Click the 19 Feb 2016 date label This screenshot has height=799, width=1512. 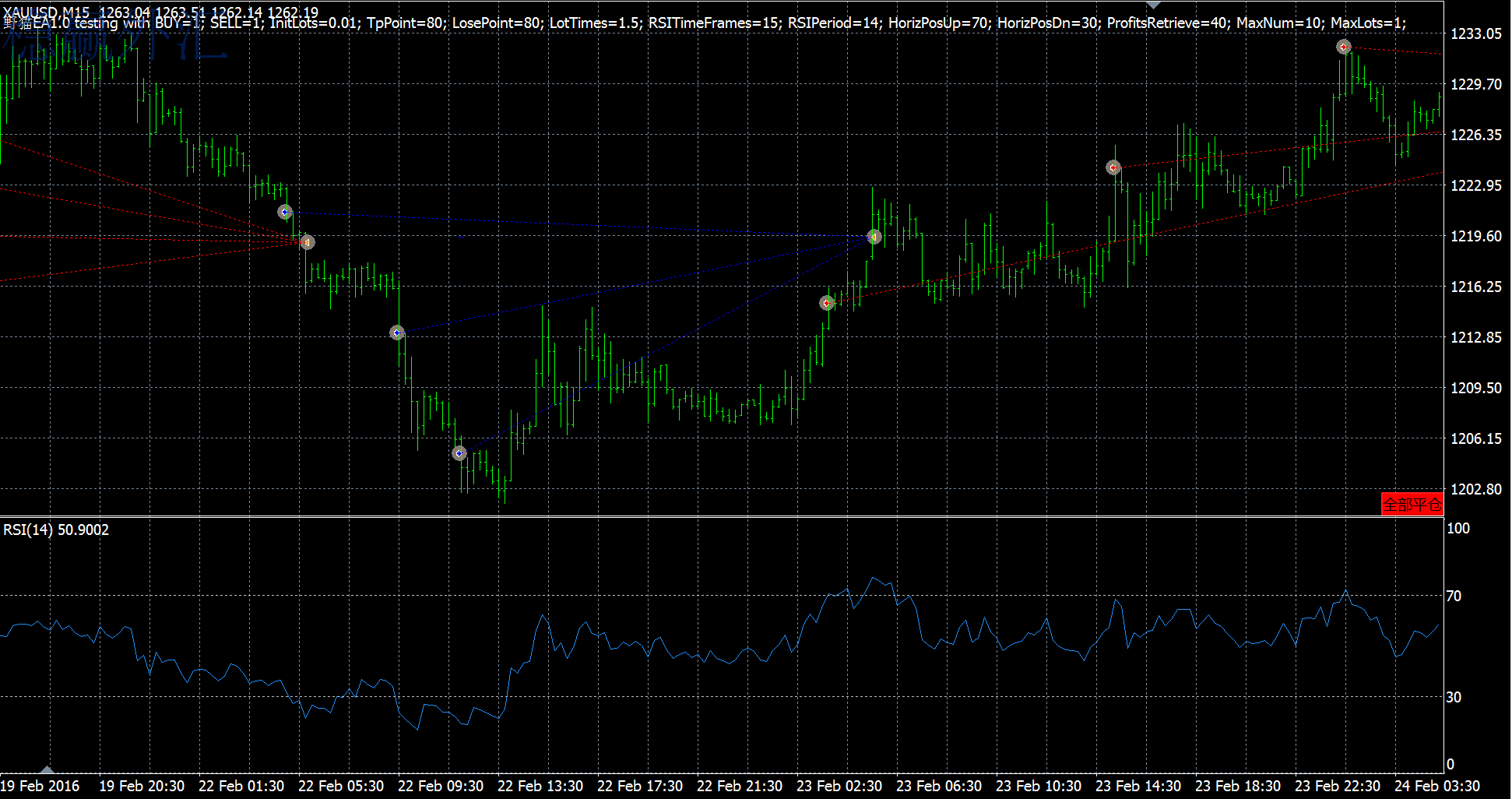(40, 786)
